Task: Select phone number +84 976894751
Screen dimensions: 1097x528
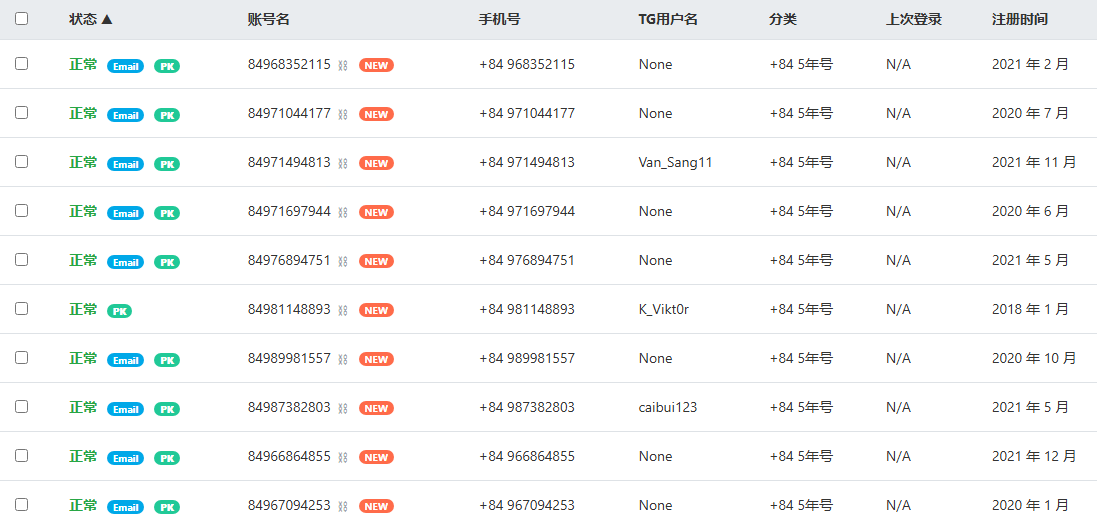Action: click(527, 260)
